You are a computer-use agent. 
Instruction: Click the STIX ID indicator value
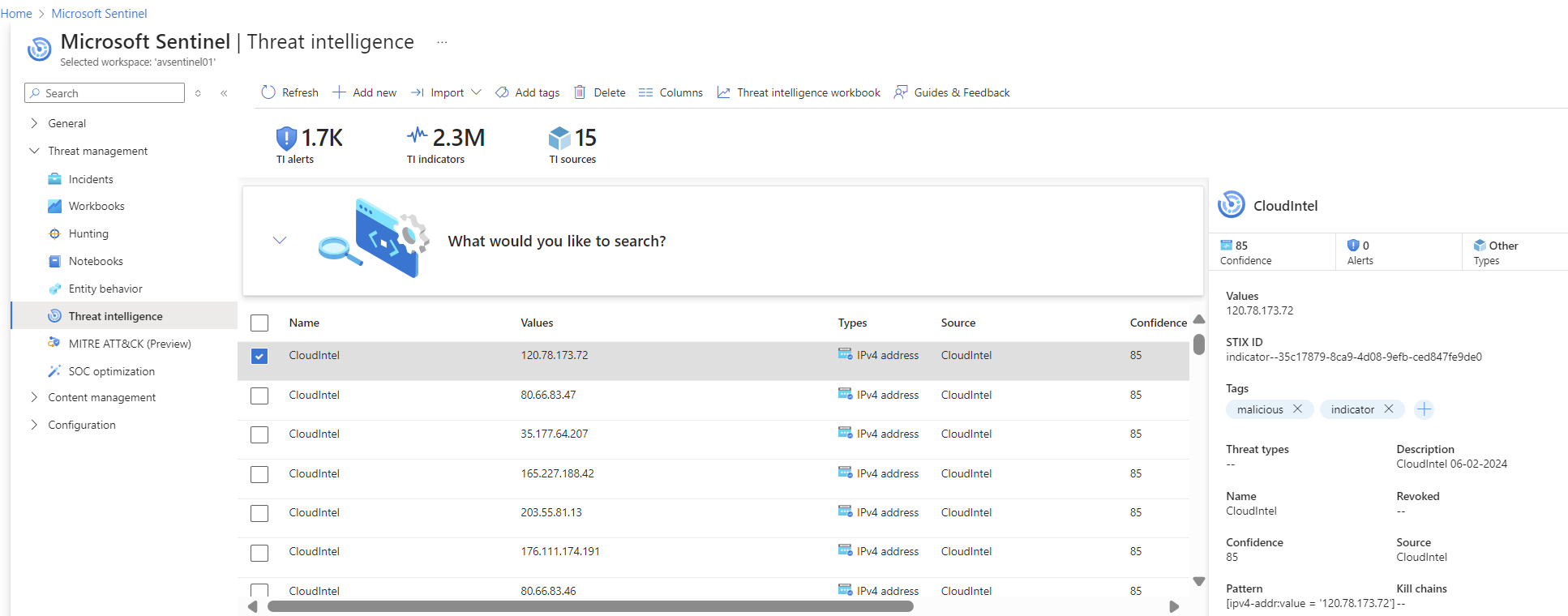coord(1354,357)
